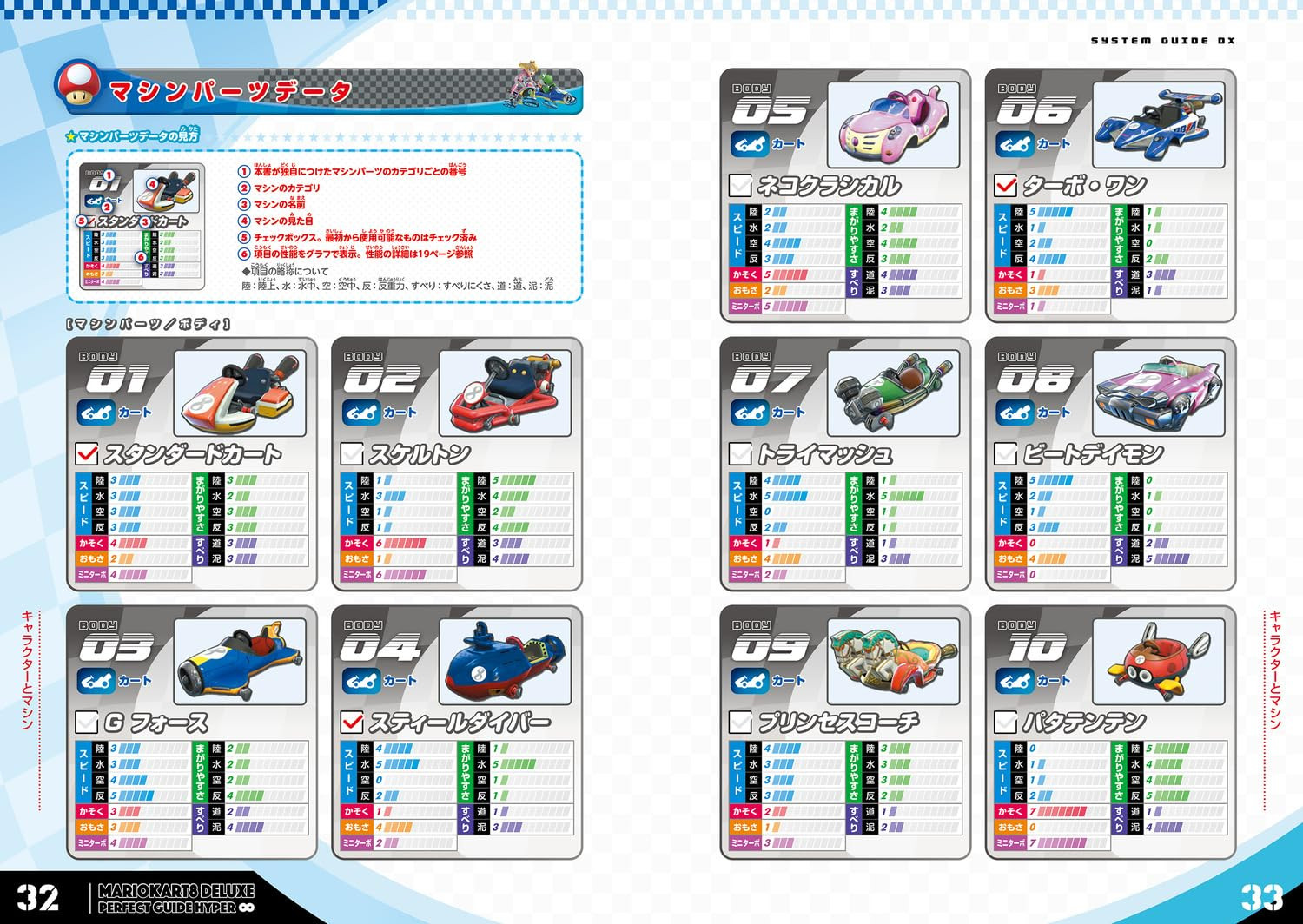Select the red スケルトン kart image
Image resolution: width=1303 pixels, height=924 pixels.
pos(506,393)
